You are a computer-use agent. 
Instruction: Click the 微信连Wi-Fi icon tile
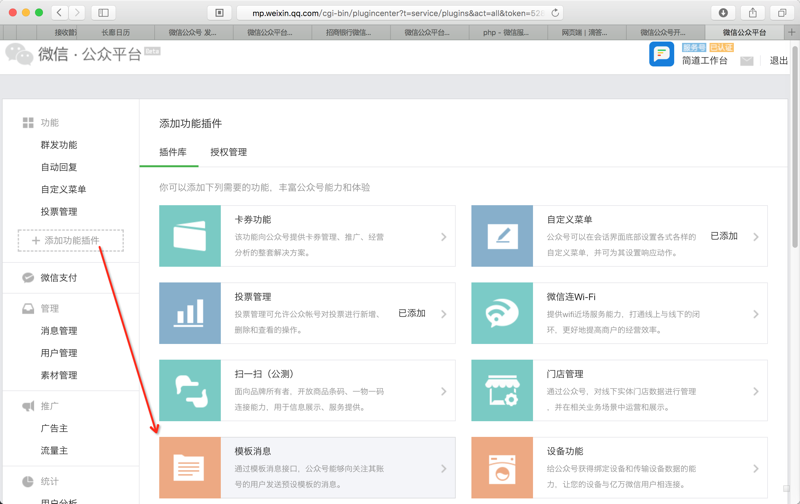pyautogui.click(x=502, y=313)
